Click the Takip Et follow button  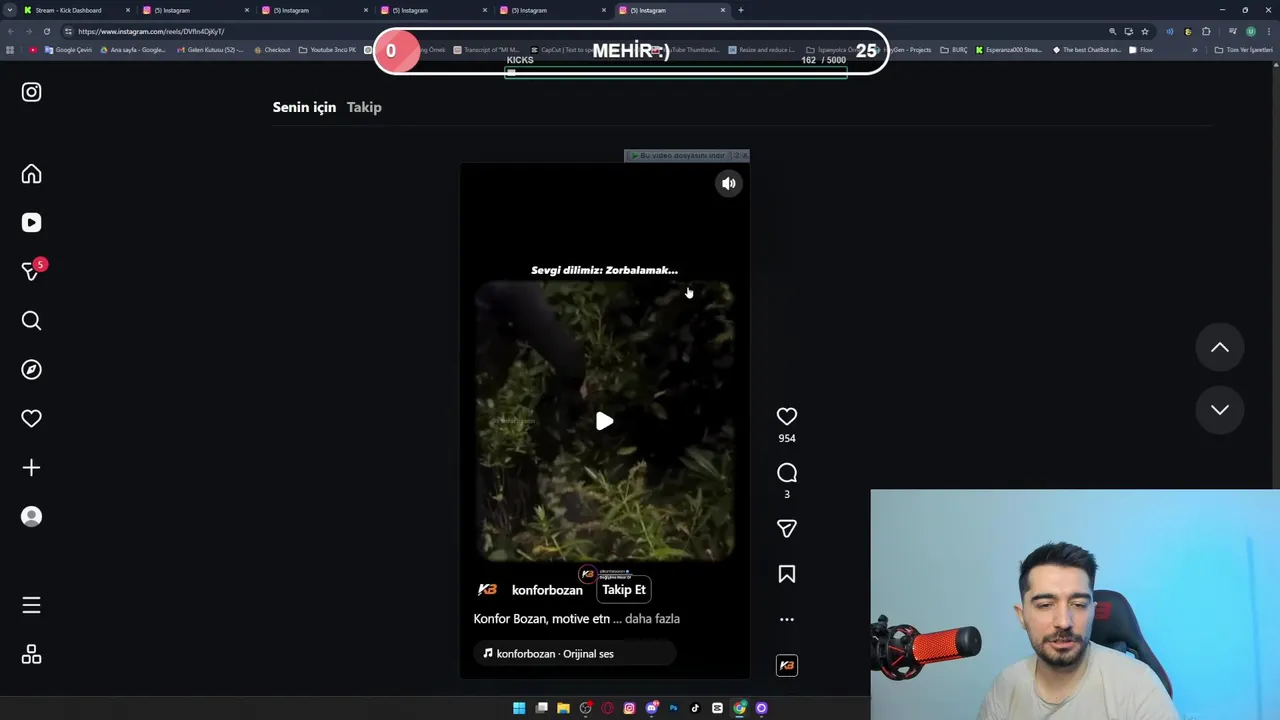[x=624, y=590]
